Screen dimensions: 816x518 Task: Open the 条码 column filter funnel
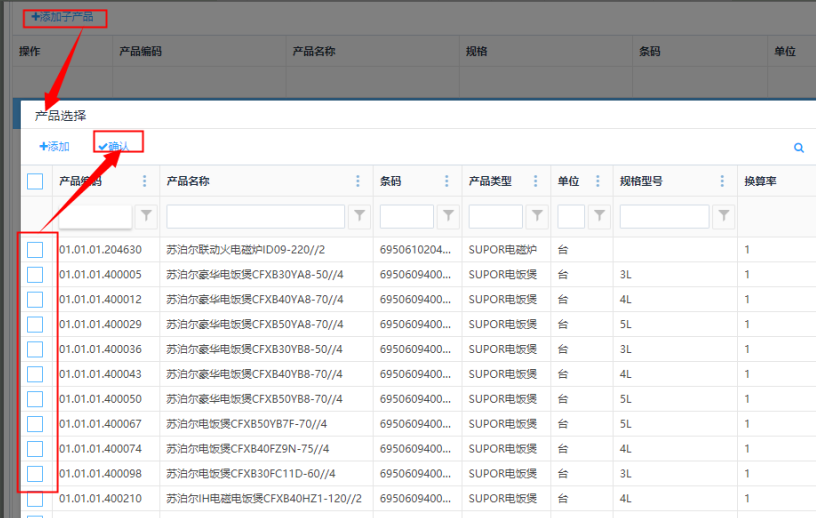pyautogui.click(x=449, y=216)
